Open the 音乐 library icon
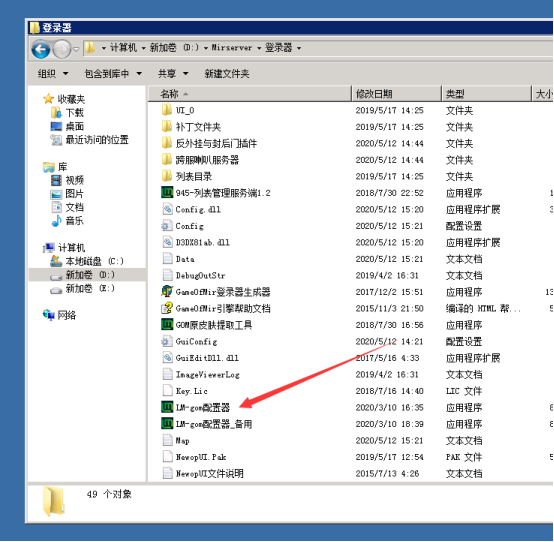This screenshot has height=542, width=554. click(56, 221)
